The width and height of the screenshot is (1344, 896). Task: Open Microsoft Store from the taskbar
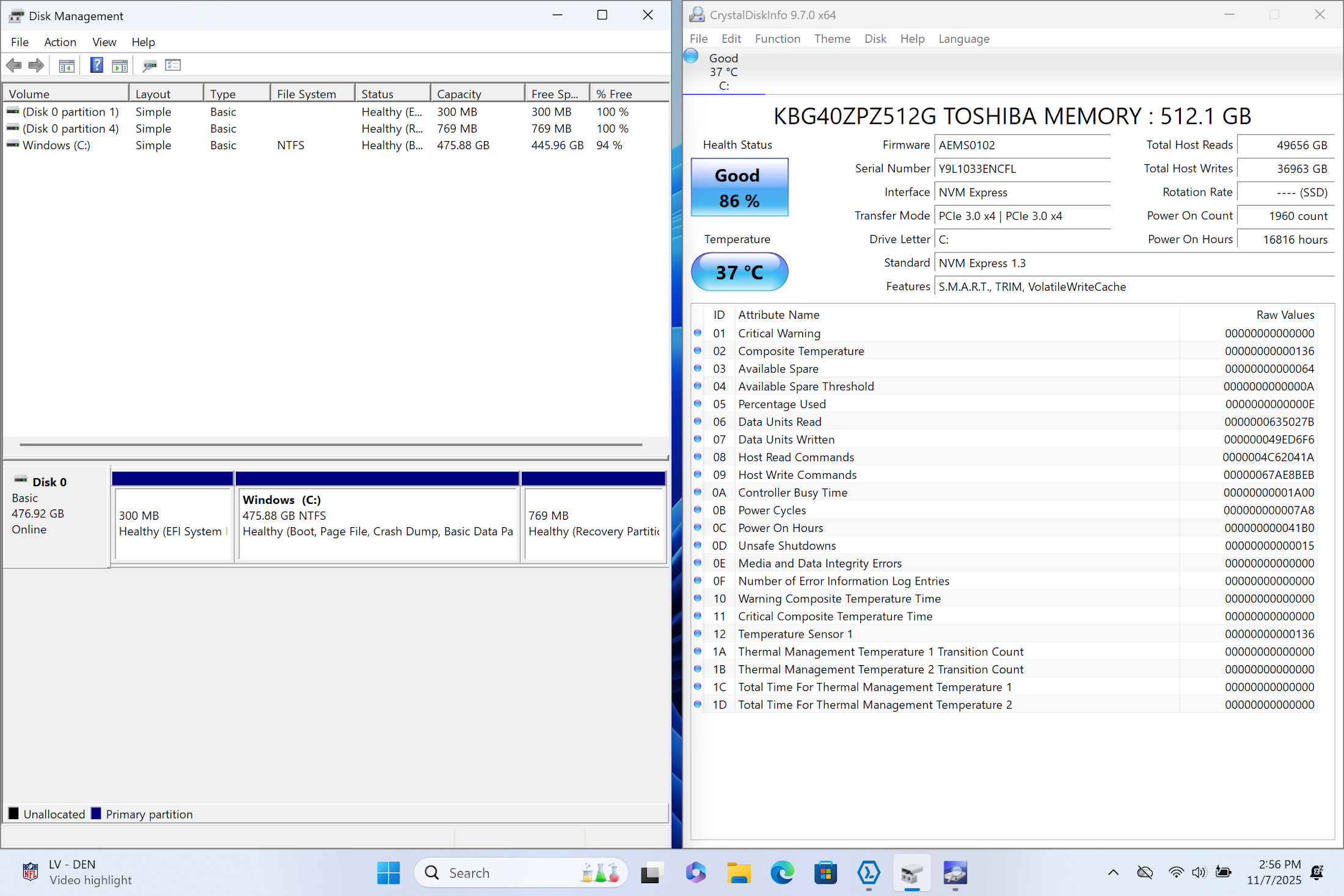[825, 873]
